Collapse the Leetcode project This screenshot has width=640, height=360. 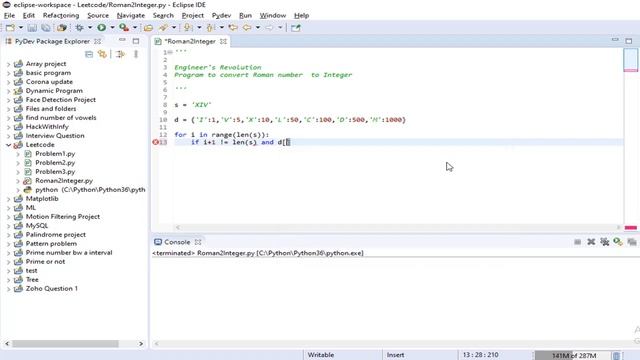pos(9,145)
